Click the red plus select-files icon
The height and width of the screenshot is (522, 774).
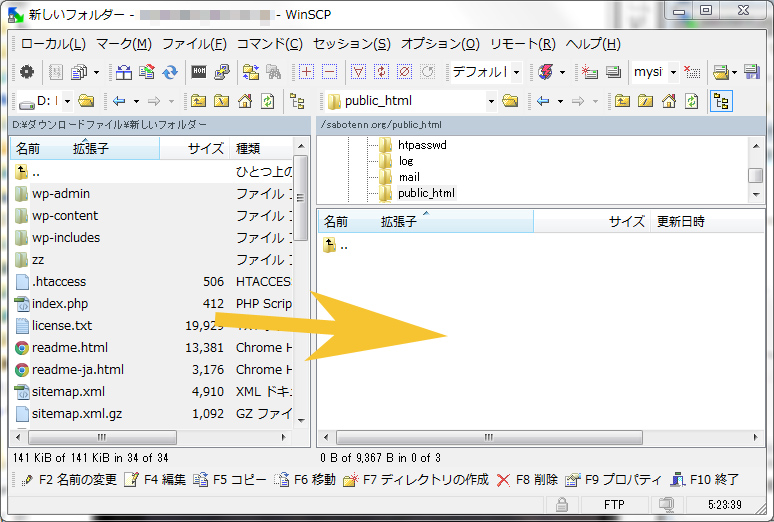(306, 72)
